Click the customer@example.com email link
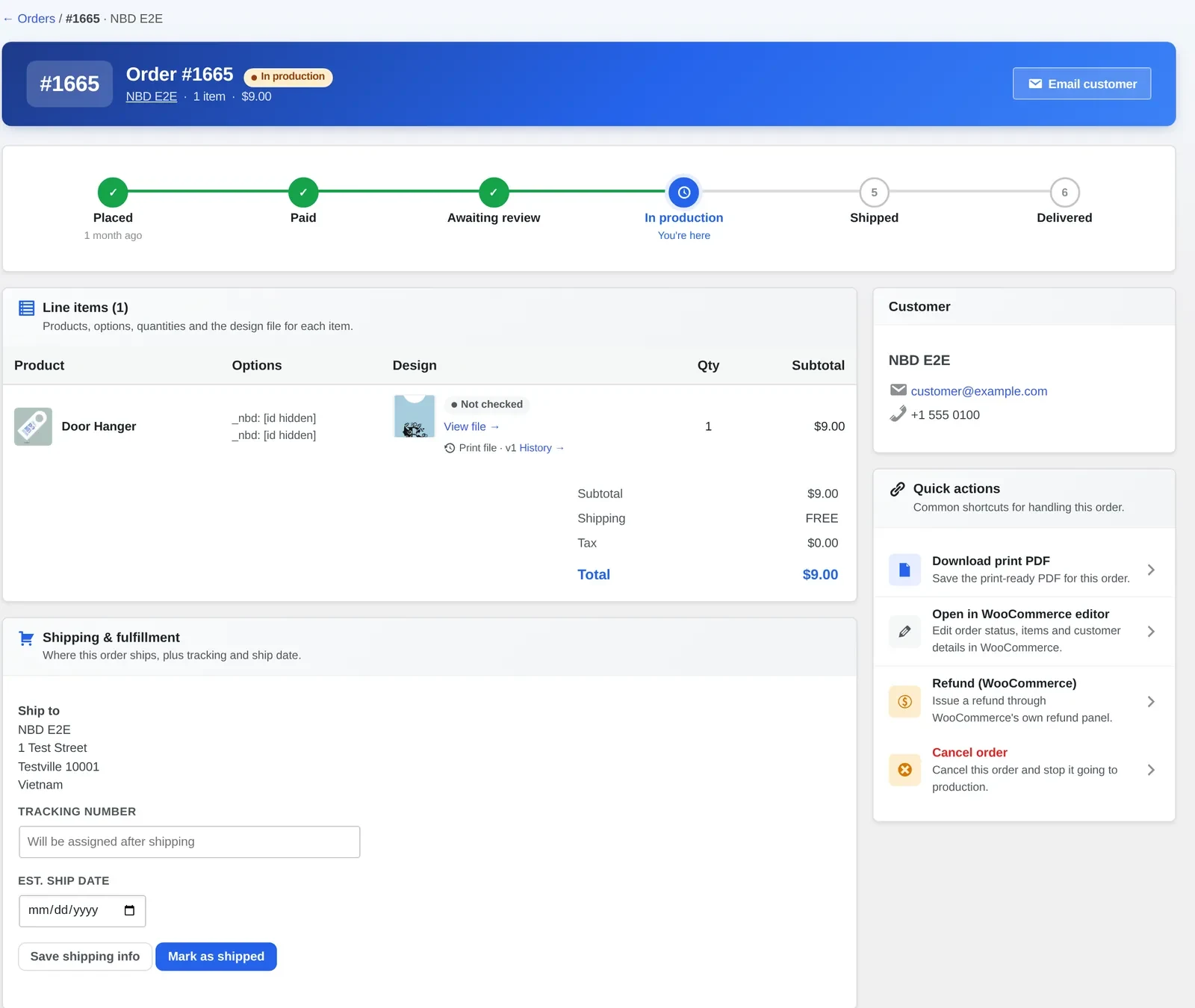Viewport: 1195px width, 1008px height. coord(978,391)
